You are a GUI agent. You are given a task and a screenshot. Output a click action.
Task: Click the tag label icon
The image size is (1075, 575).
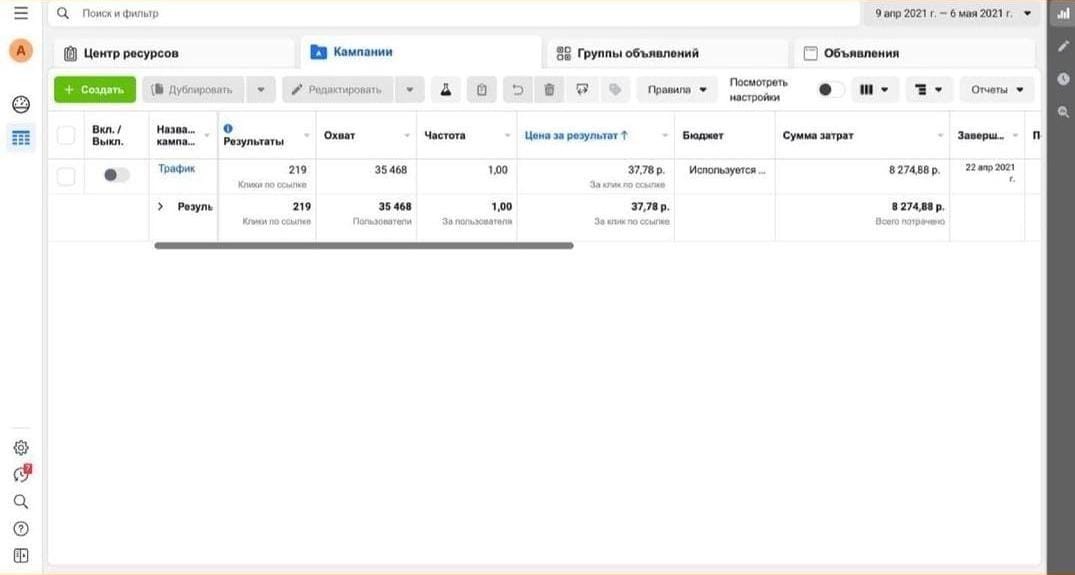pos(615,90)
